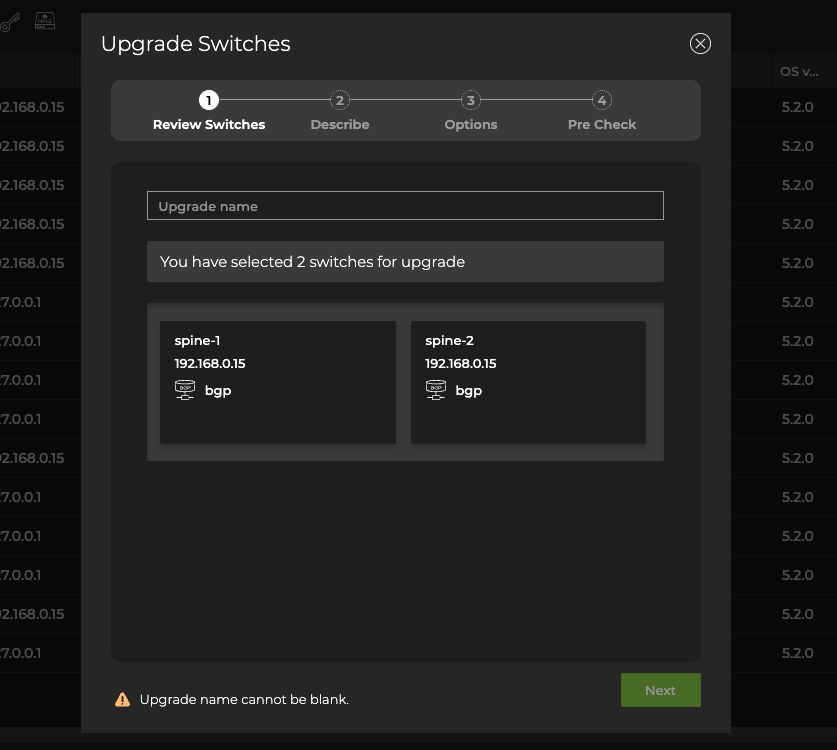Screen dimensions: 837x750
Task: Select the key icon in the top toolbar
Action: click(x=10, y=23)
